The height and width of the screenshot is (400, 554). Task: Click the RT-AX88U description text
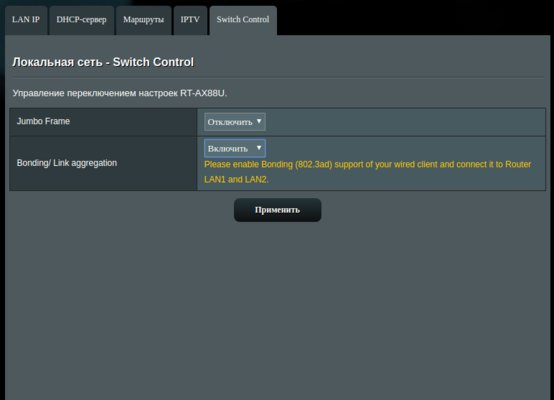point(119,93)
